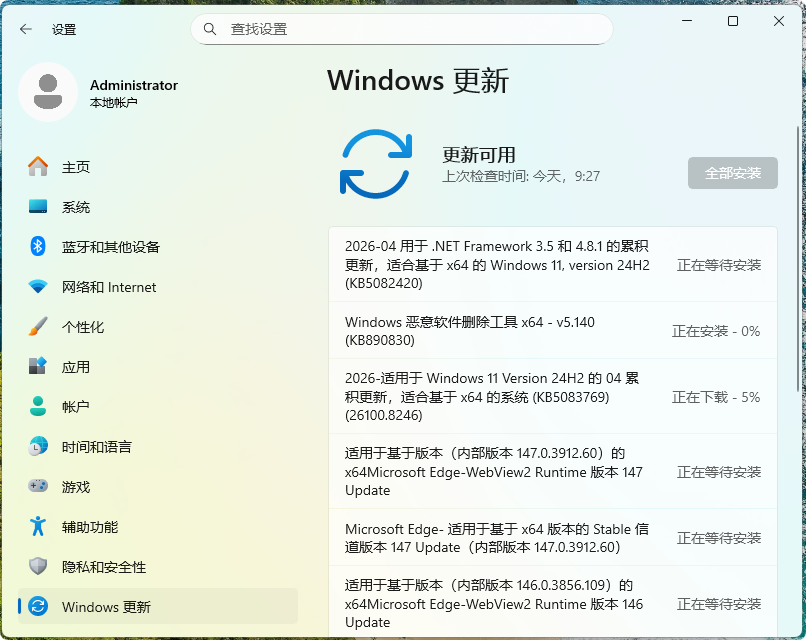Maximize the Settings window

pyautogui.click(x=733, y=21)
